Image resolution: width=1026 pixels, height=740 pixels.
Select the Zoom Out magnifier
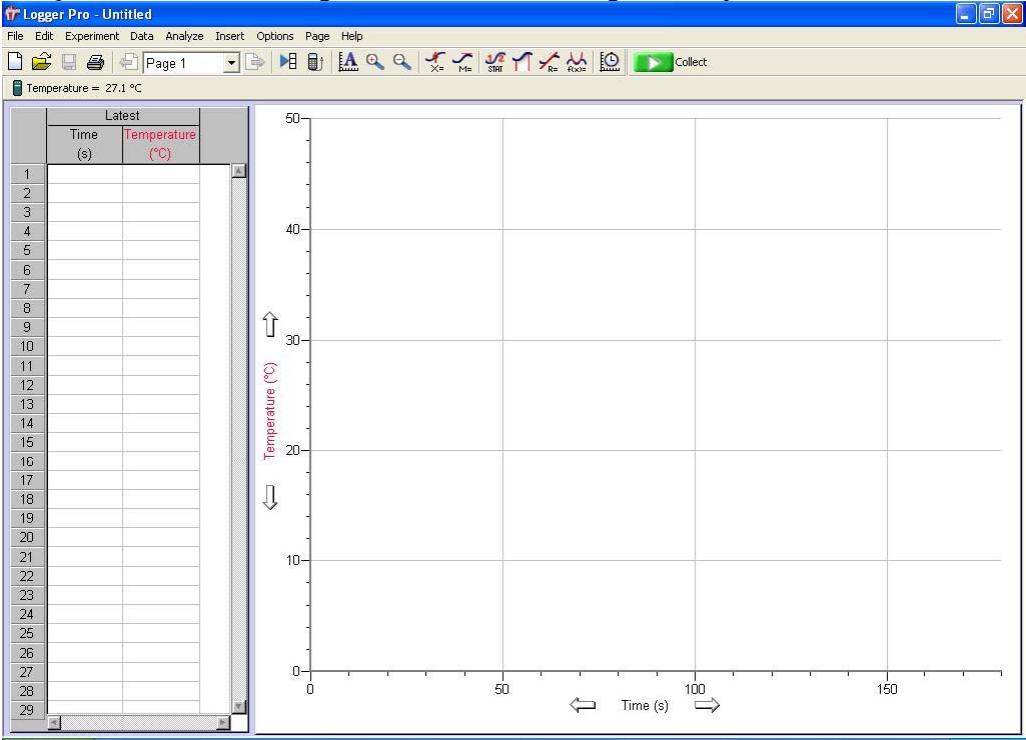coord(402,62)
